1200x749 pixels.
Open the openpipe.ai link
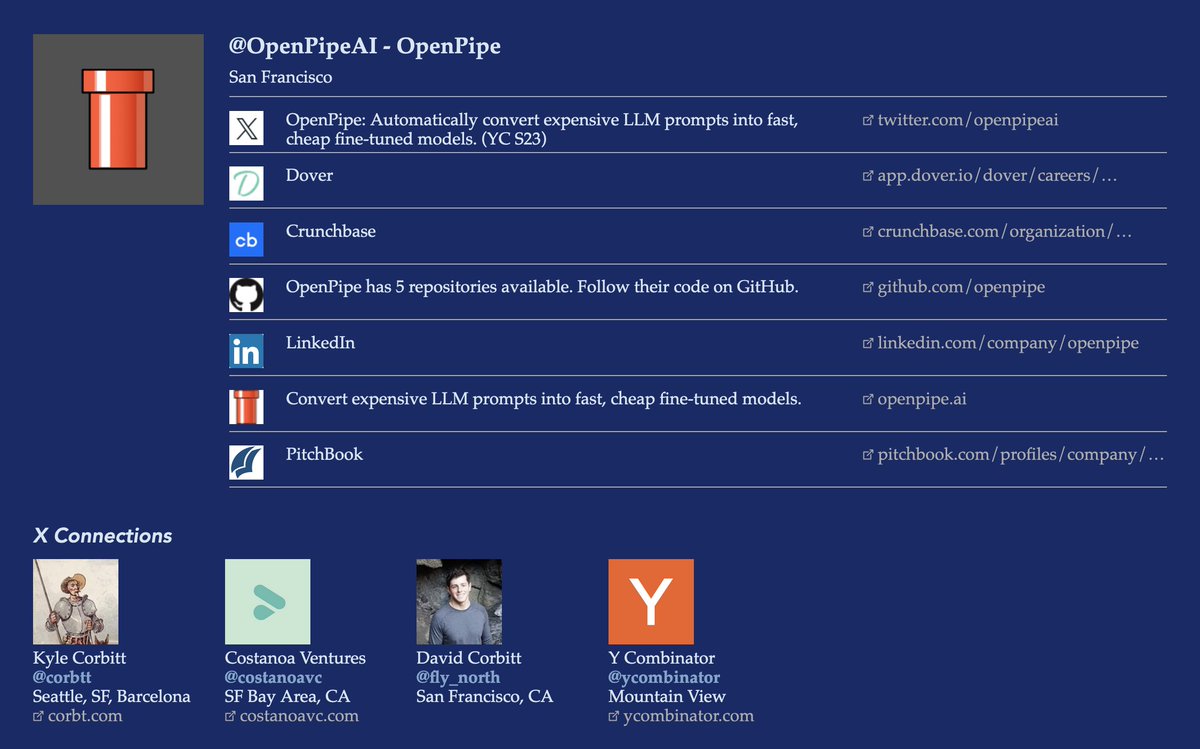coord(922,399)
